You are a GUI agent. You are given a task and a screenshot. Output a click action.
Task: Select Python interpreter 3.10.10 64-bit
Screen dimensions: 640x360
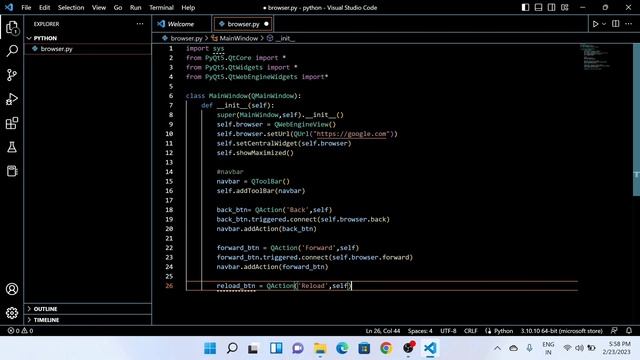pyautogui.click(x=562, y=331)
